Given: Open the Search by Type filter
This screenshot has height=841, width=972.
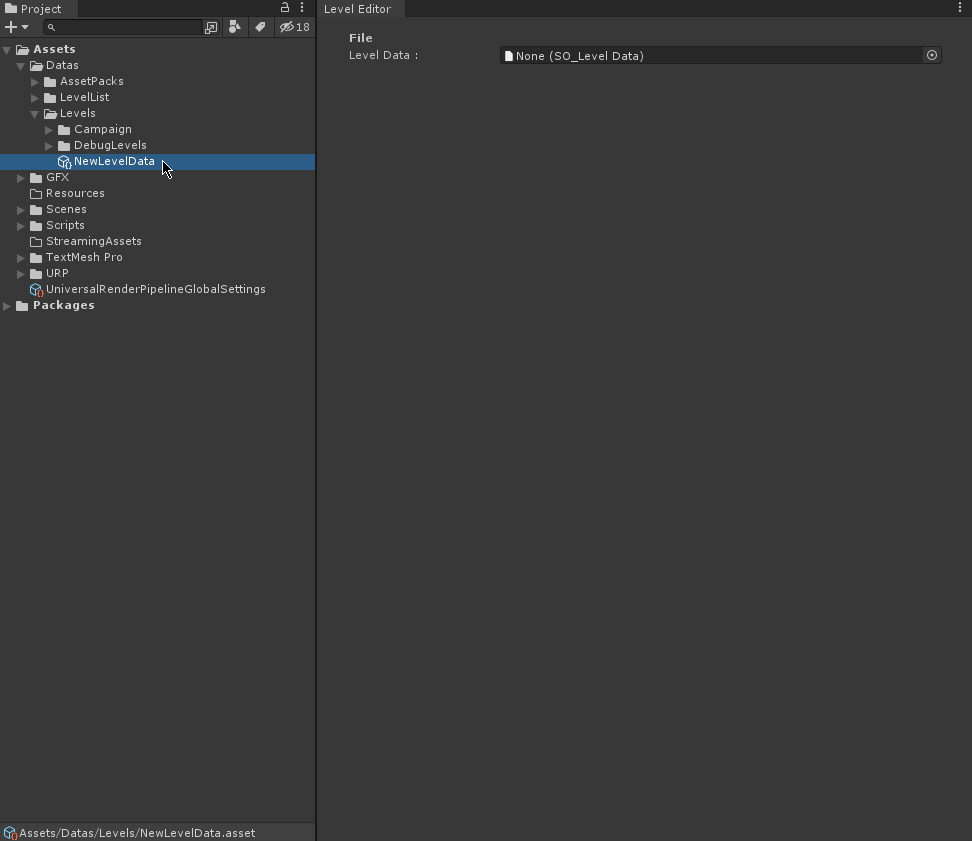Looking at the screenshot, I should pyautogui.click(x=235, y=27).
